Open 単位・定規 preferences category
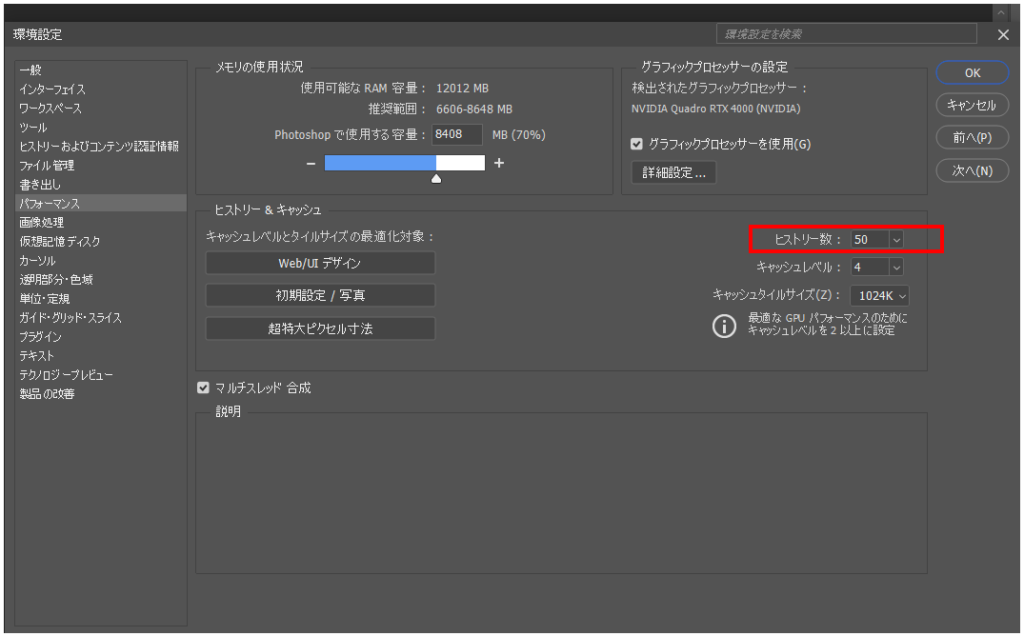 (x=44, y=298)
